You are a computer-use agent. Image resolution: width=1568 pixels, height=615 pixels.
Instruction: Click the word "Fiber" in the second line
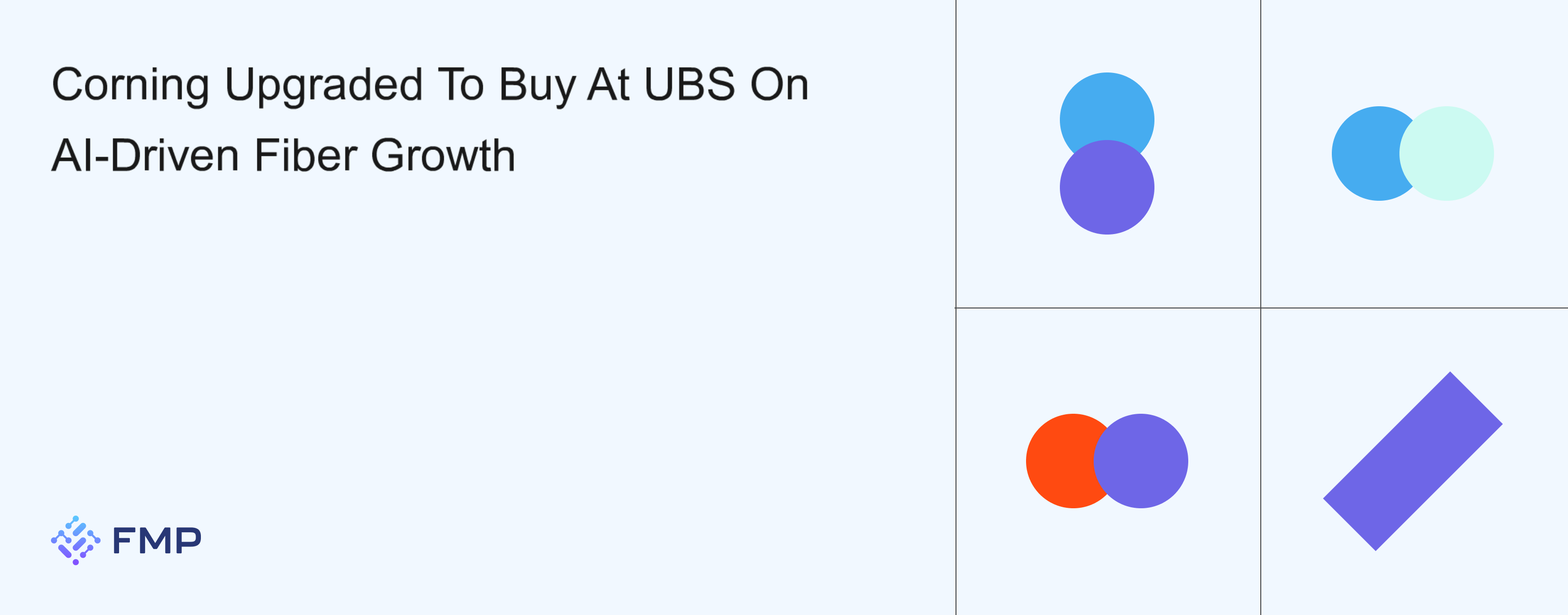coord(305,156)
